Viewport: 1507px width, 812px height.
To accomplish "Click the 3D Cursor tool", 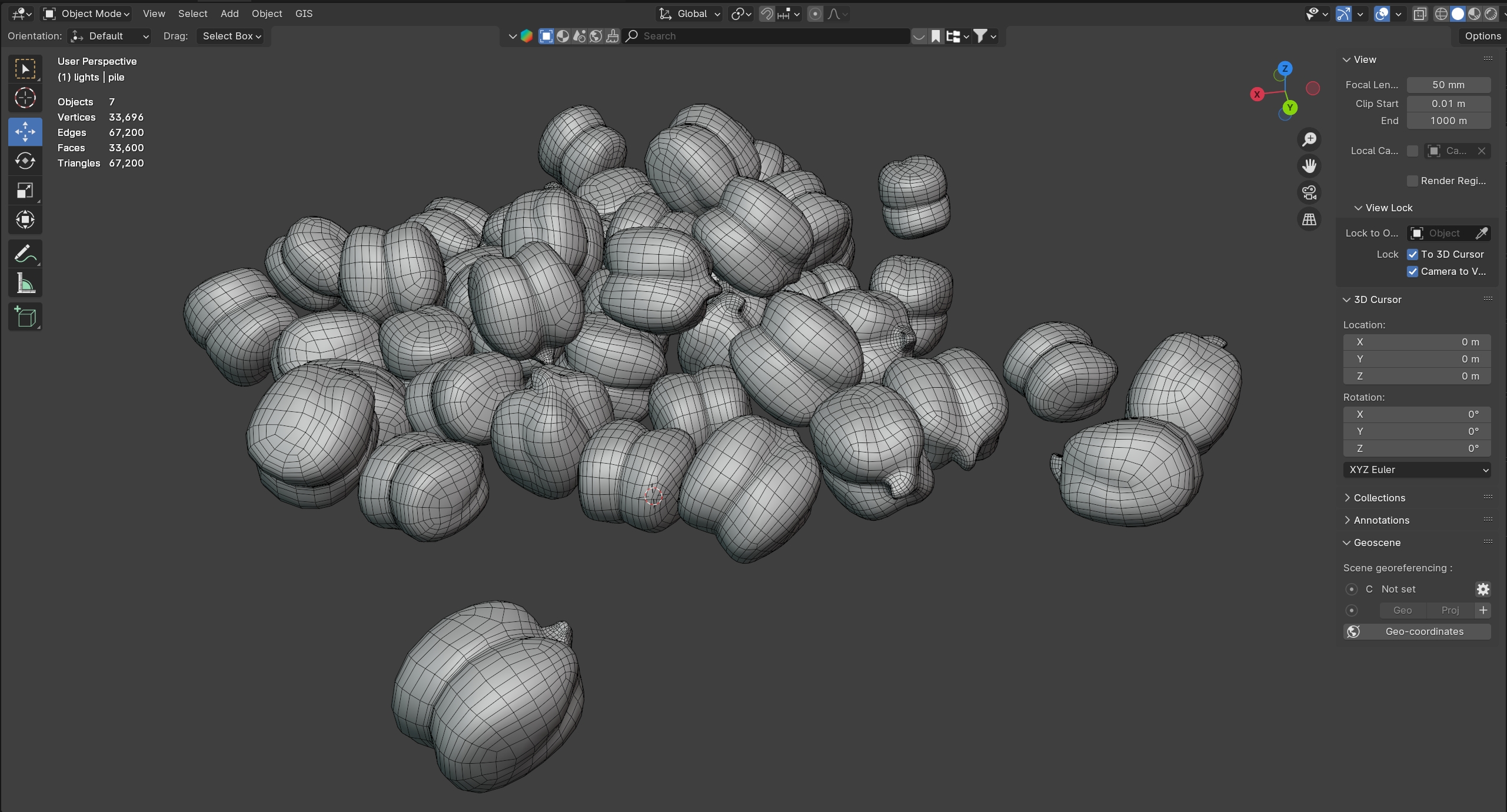I will tap(25, 98).
